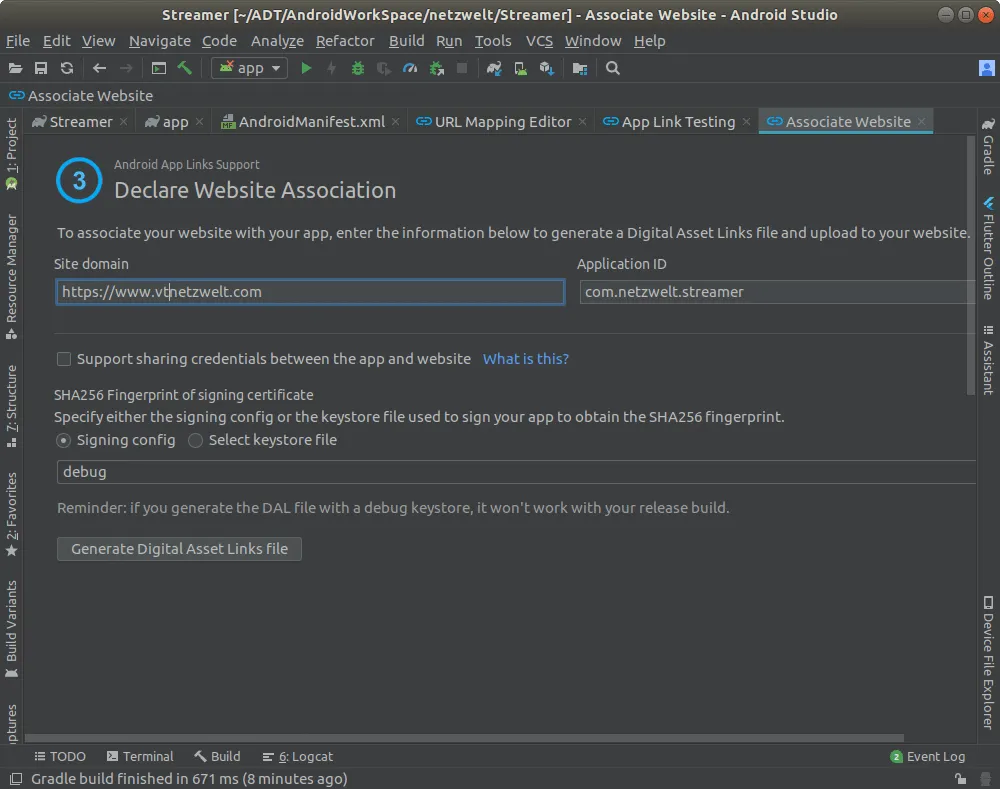Debug the app using the bug icon
This screenshot has height=789, width=1000.
[x=357, y=68]
